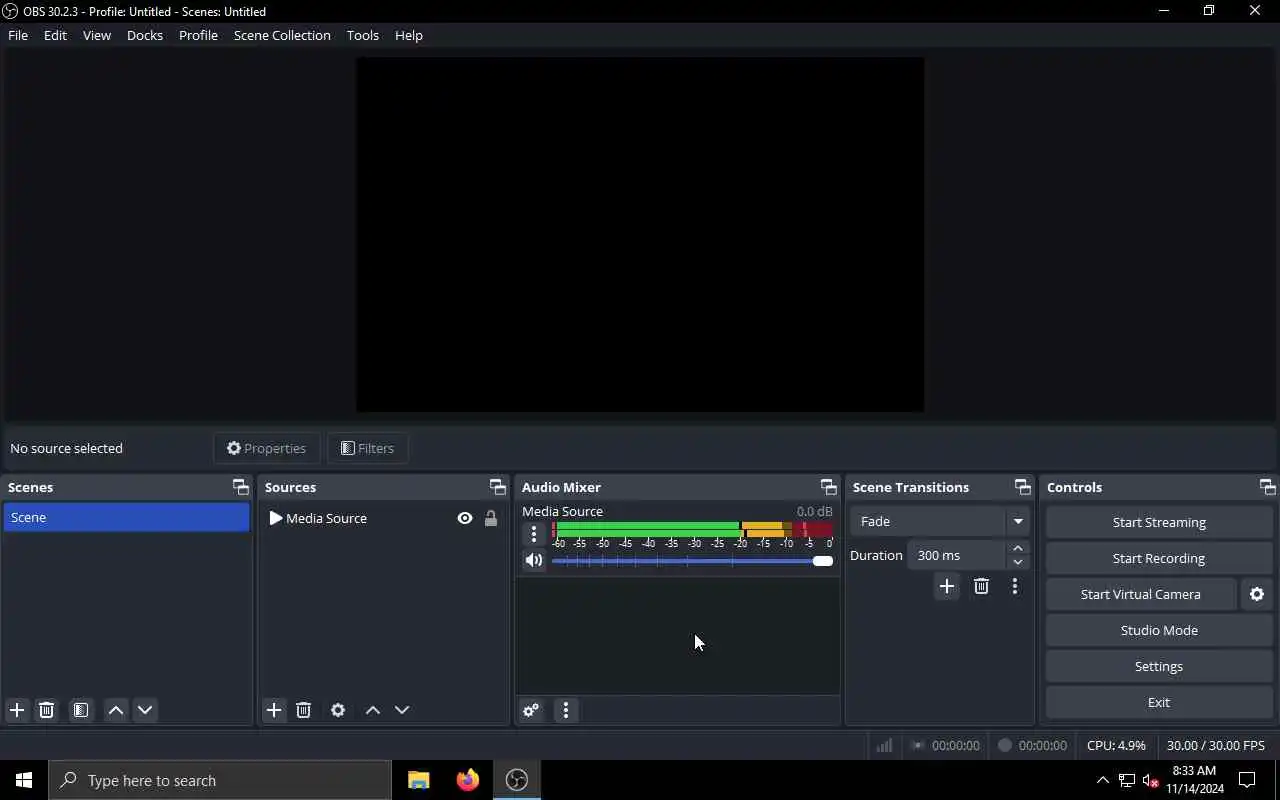Click the Filters button
This screenshot has width=1280, height=800.
click(x=368, y=448)
